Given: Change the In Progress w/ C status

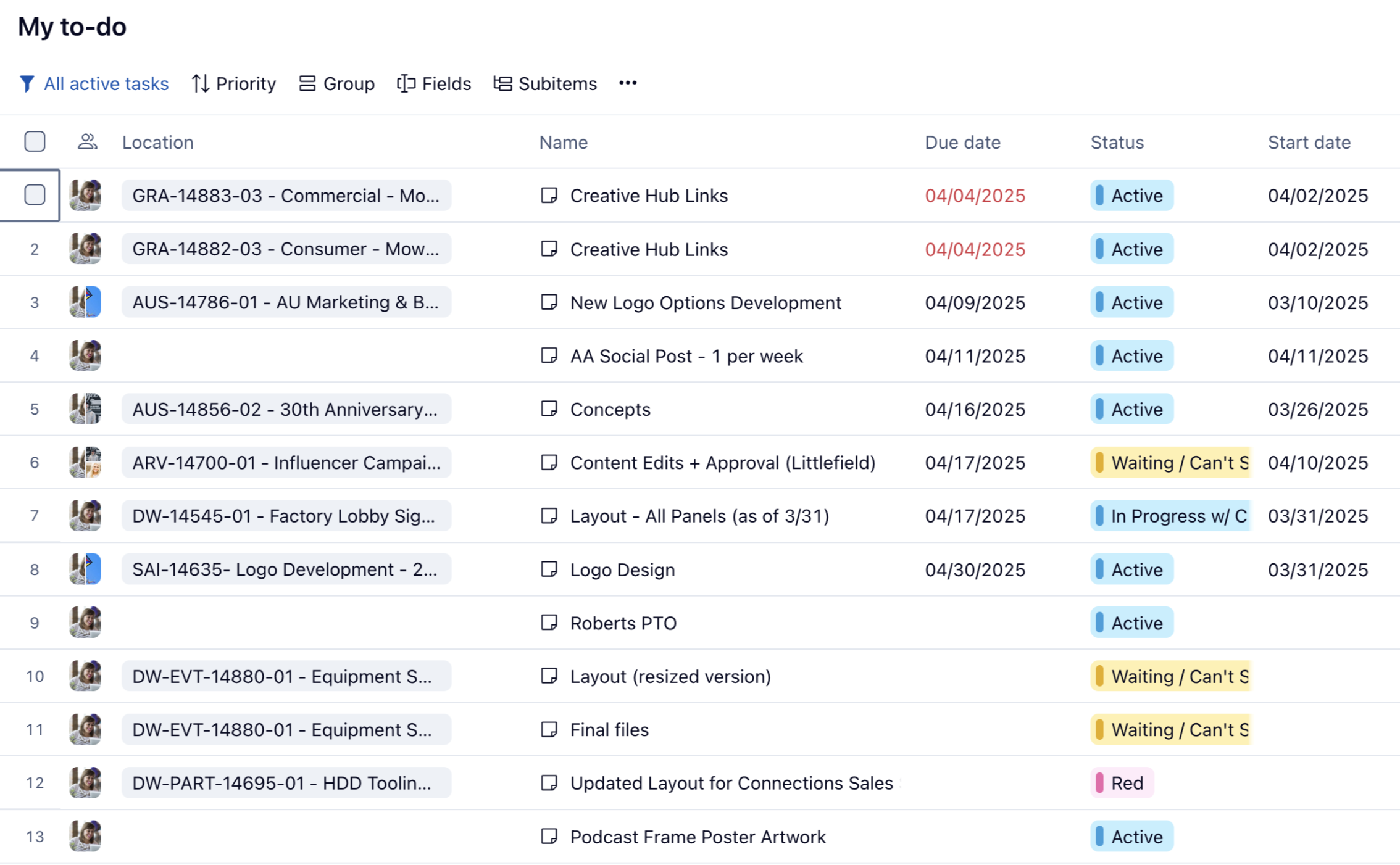Looking at the screenshot, I should (x=1170, y=516).
